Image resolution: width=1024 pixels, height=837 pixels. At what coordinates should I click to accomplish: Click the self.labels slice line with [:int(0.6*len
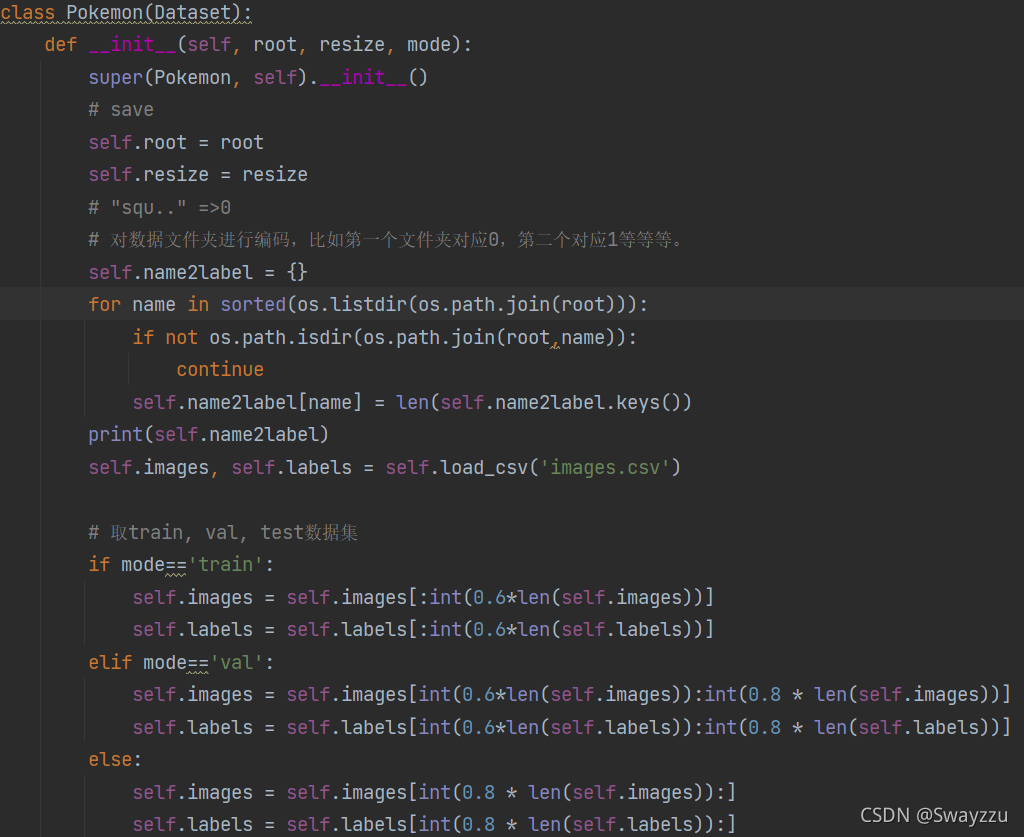pos(423,629)
